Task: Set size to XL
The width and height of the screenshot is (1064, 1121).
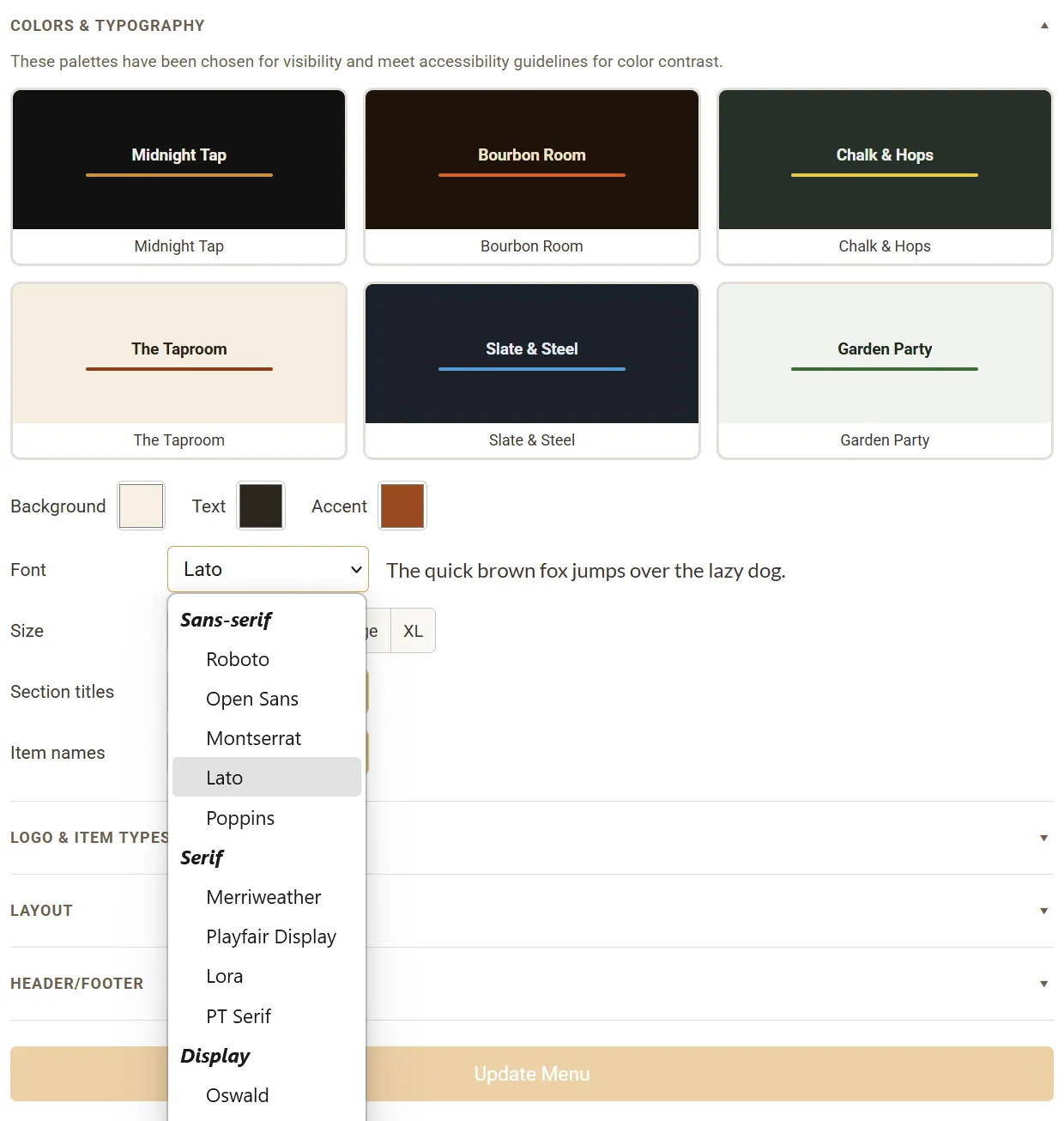Action: [x=413, y=631]
